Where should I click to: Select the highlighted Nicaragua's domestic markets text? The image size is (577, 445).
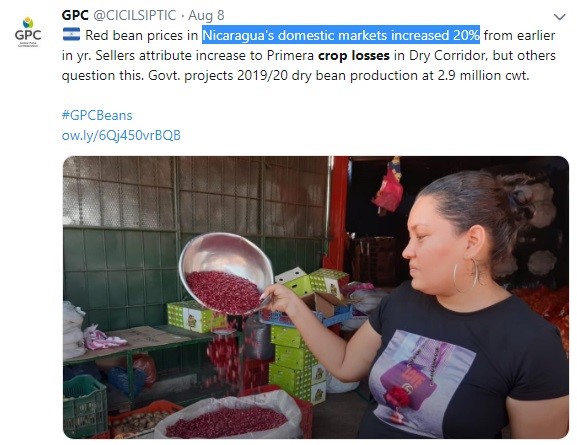coord(341,35)
